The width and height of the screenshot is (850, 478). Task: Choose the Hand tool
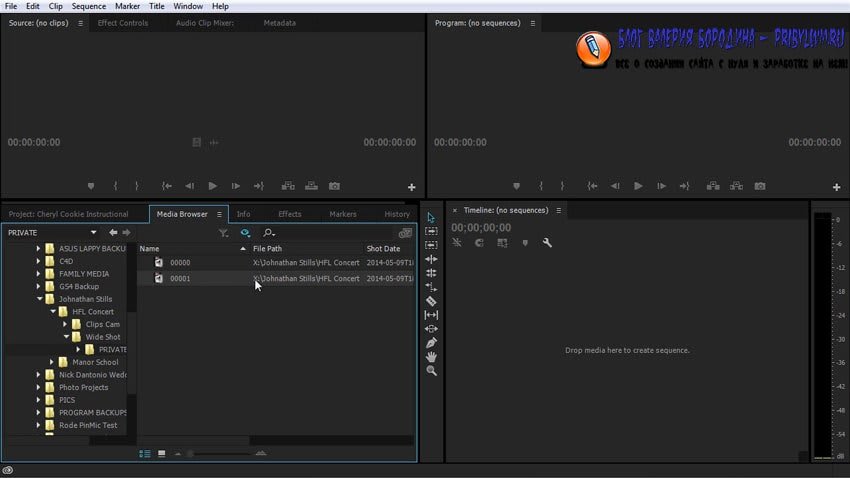point(431,357)
